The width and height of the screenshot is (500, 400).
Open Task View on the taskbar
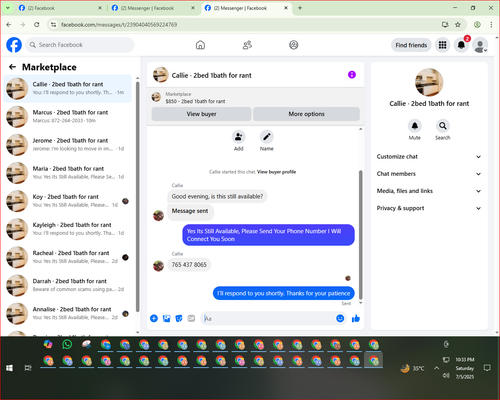pos(28,368)
